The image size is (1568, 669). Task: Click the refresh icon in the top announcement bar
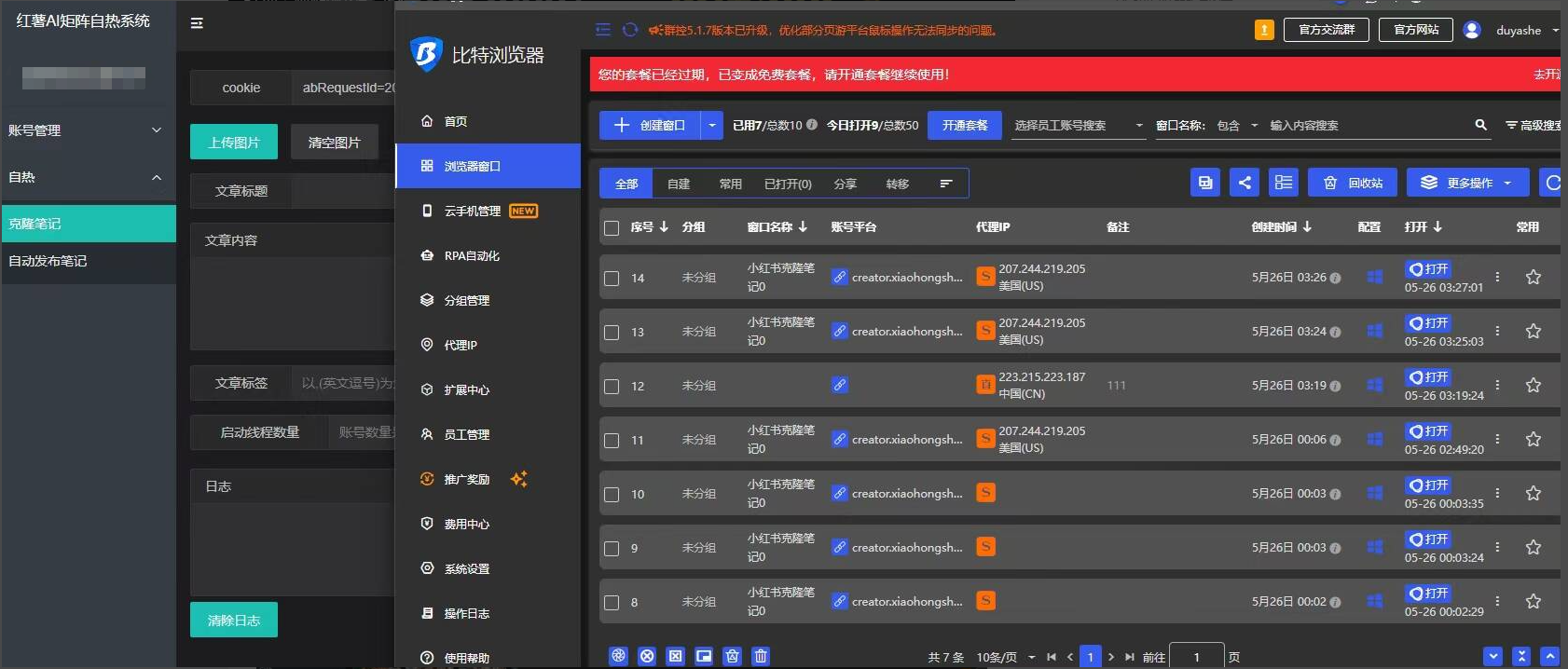pyautogui.click(x=630, y=30)
